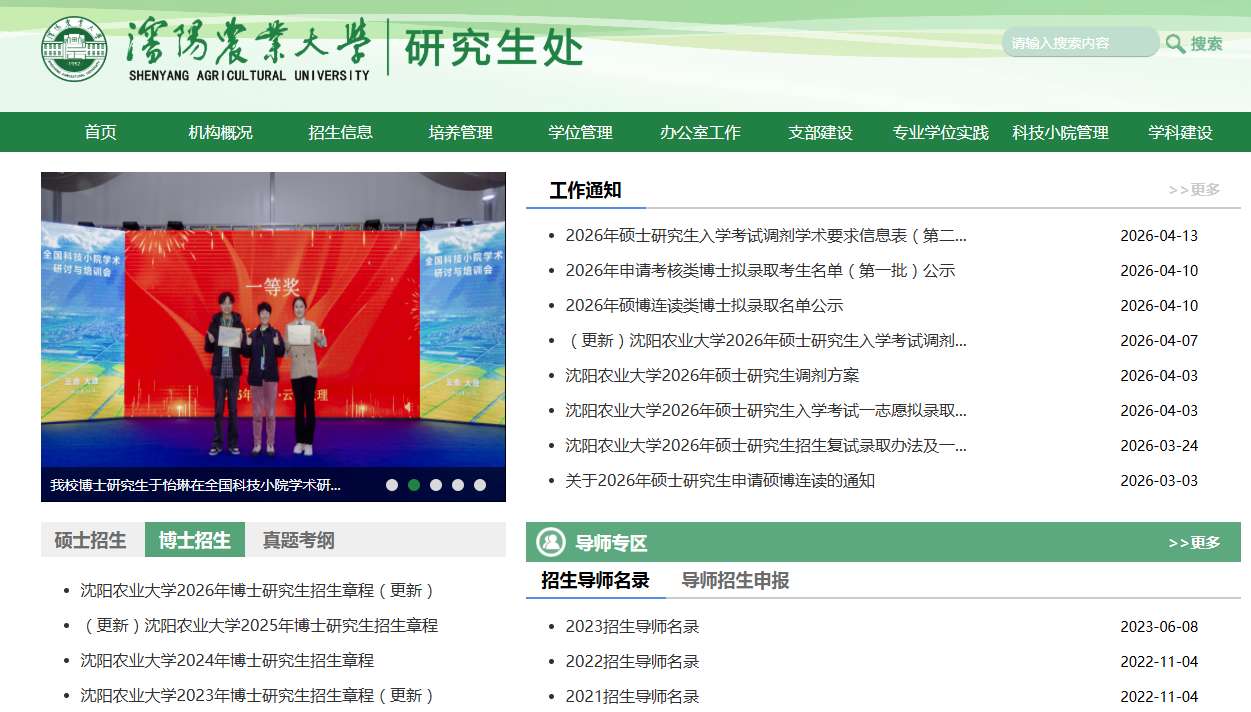Go to 首页 in the navigation bar

tap(101, 132)
